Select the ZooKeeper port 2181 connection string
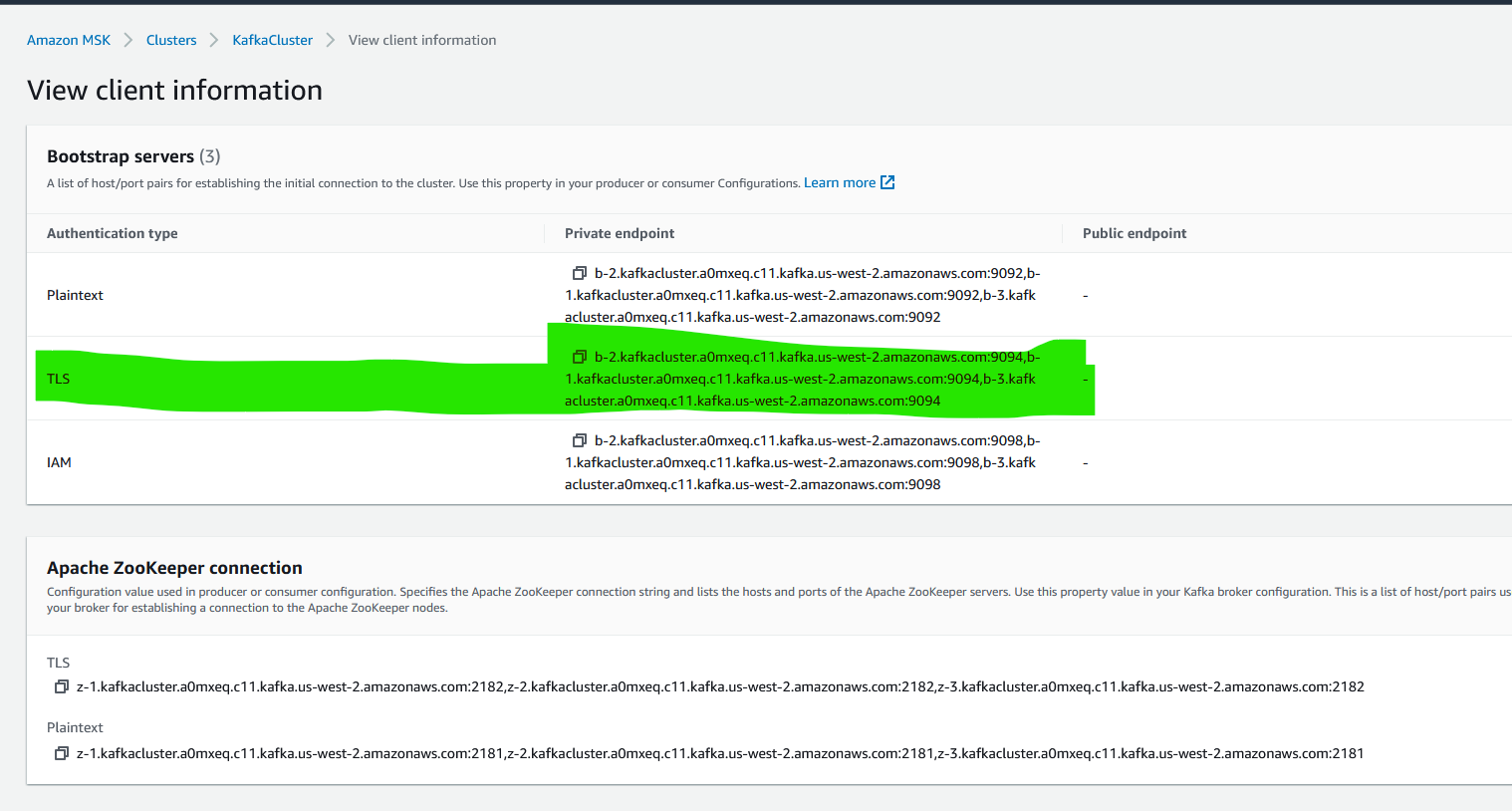 (x=720, y=753)
